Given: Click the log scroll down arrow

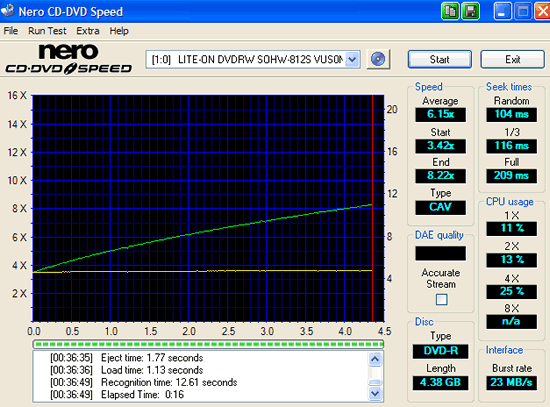Looking at the screenshot, I should pos(375,393).
